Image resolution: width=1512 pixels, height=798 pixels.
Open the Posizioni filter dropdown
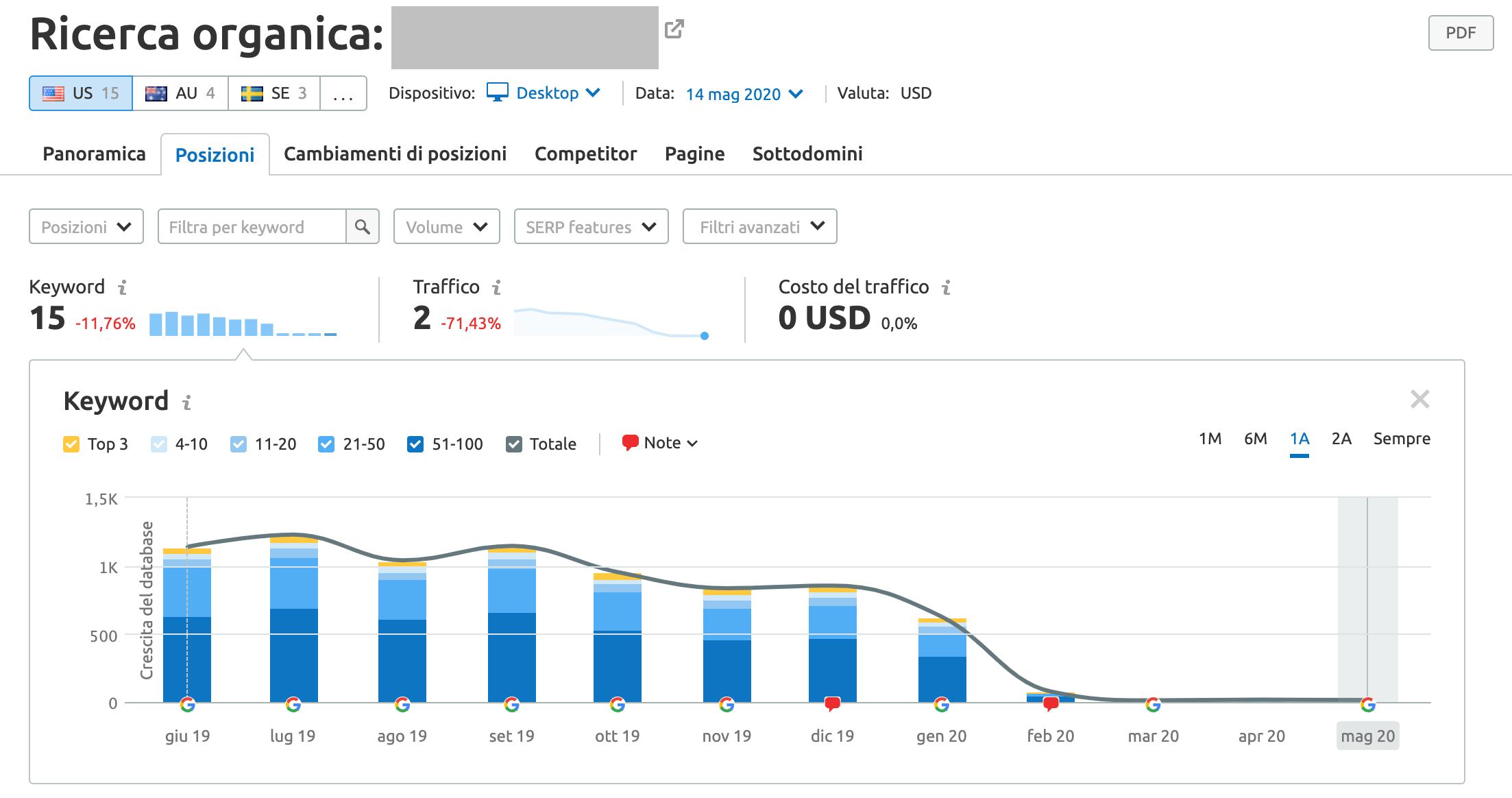86,226
